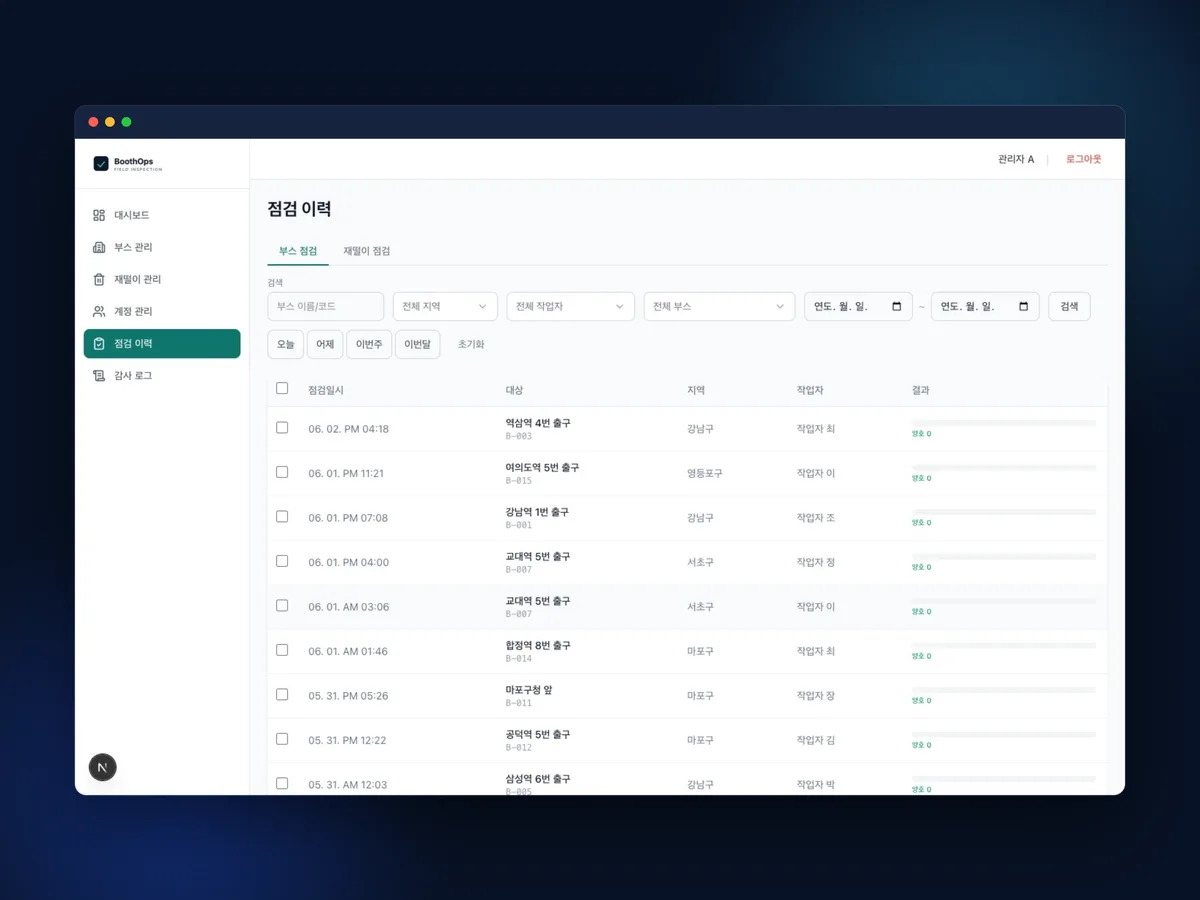Go to 계정 관리 in the sidebar

point(162,311)
